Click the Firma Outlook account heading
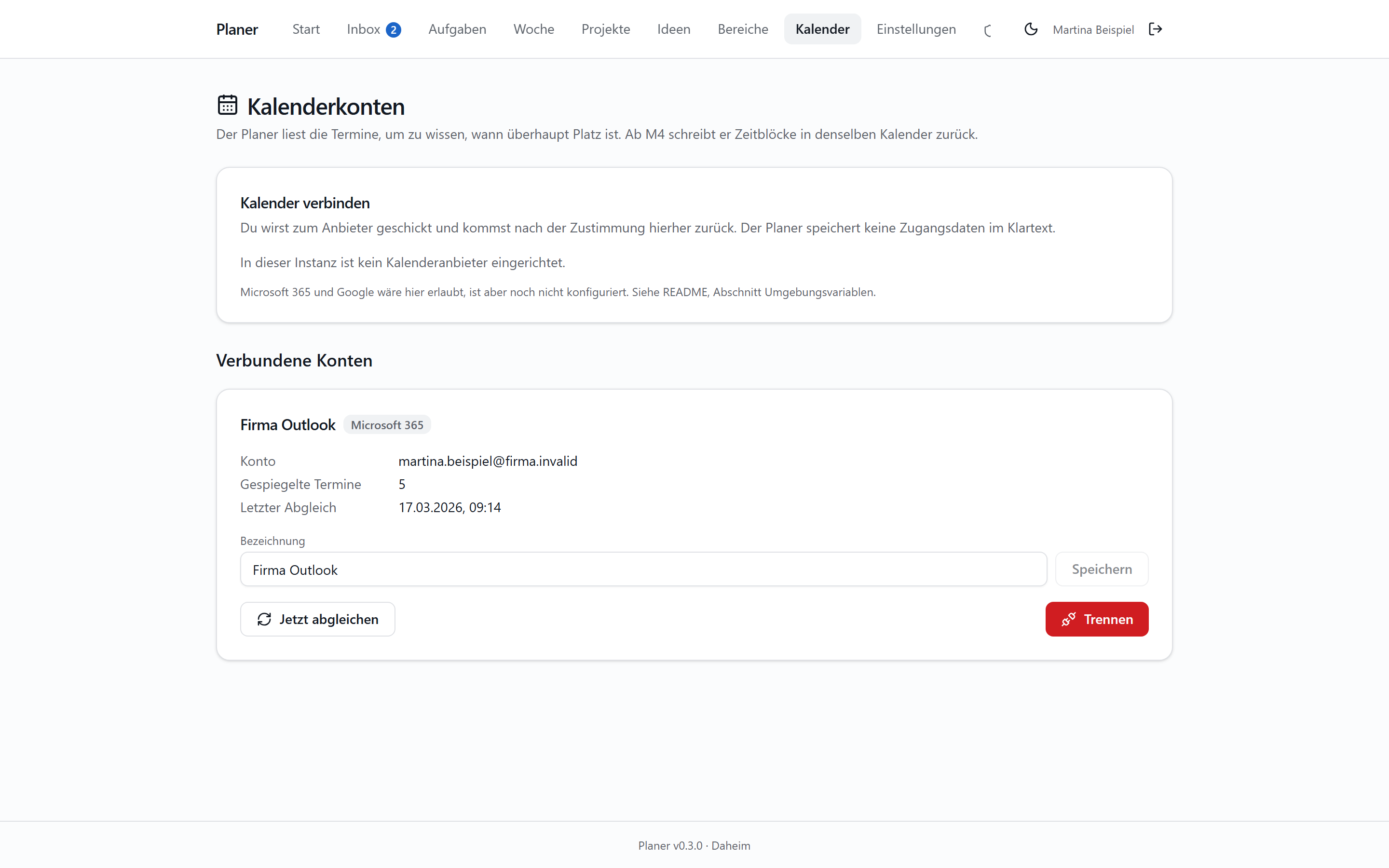The height and width of the screenshot is (868, 1389). tap(287, 425)
